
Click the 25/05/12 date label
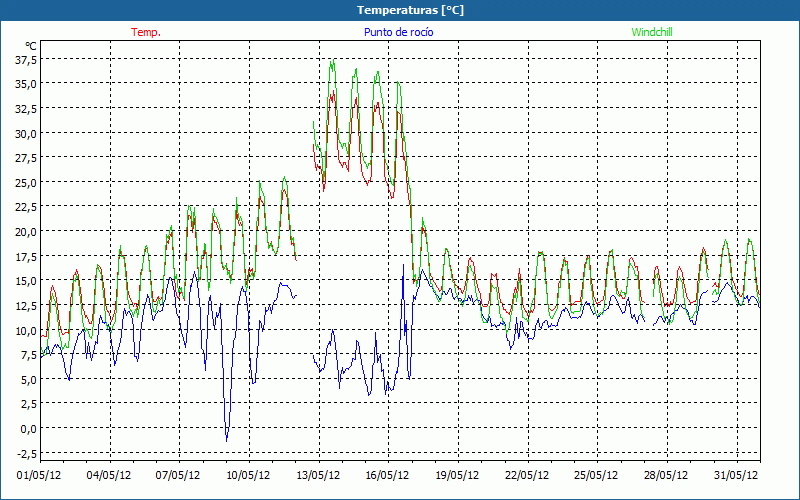pyautogui.click(x=596, y=475)
